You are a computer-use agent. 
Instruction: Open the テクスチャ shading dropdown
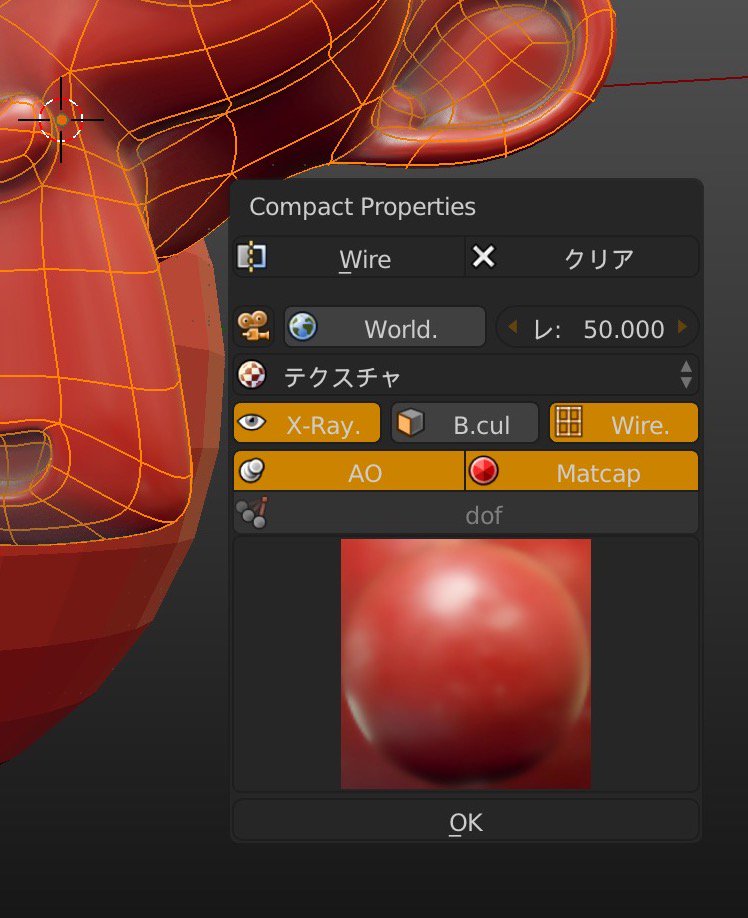point(466,375)
